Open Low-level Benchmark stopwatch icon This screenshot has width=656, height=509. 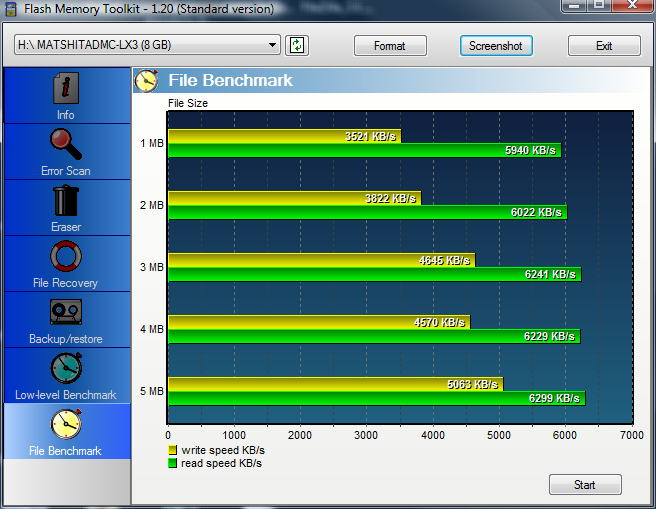[x=67, y=368]
